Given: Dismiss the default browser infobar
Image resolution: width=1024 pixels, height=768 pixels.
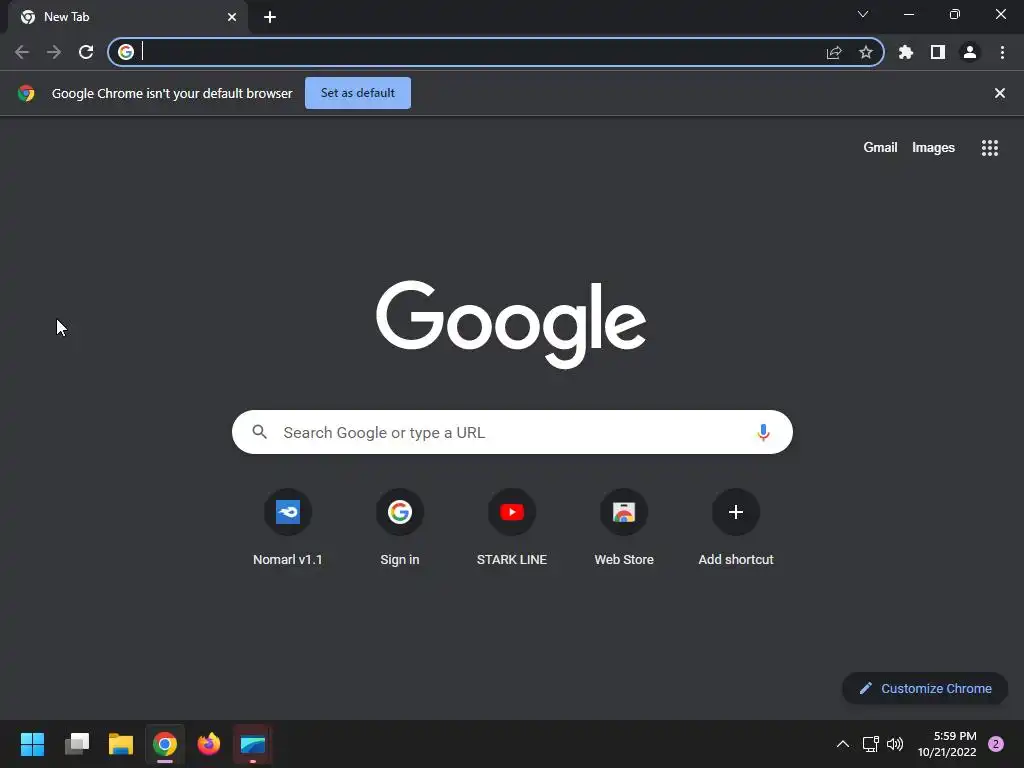Looking at the screenshot, I should (x=1000, y=93).
